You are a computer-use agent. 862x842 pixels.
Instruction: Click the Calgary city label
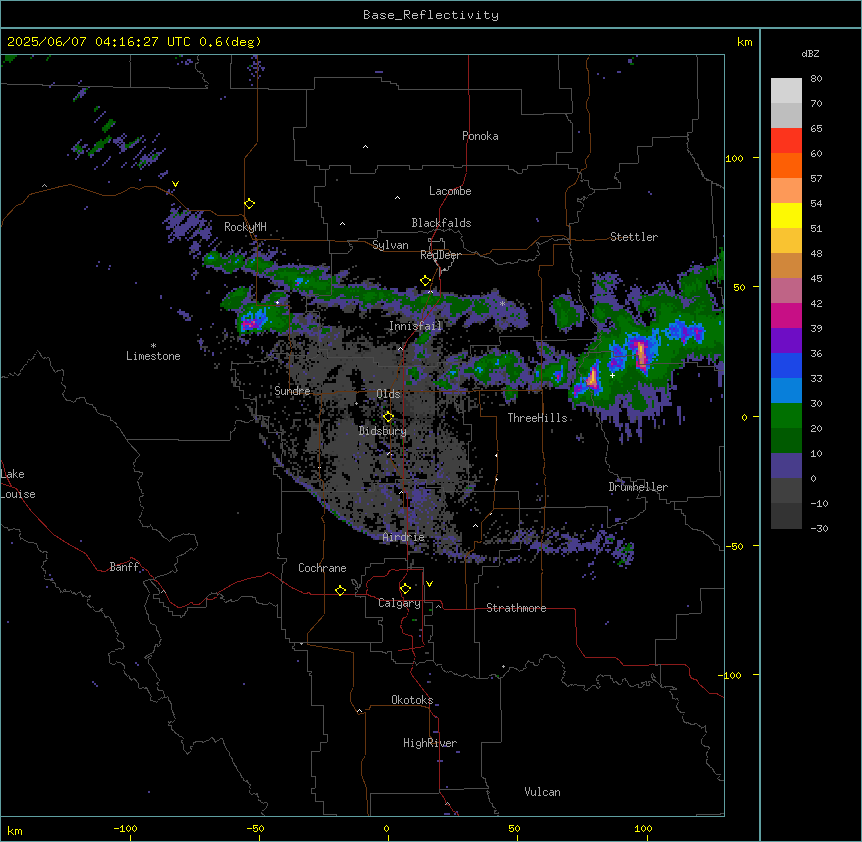coord(399,603)
